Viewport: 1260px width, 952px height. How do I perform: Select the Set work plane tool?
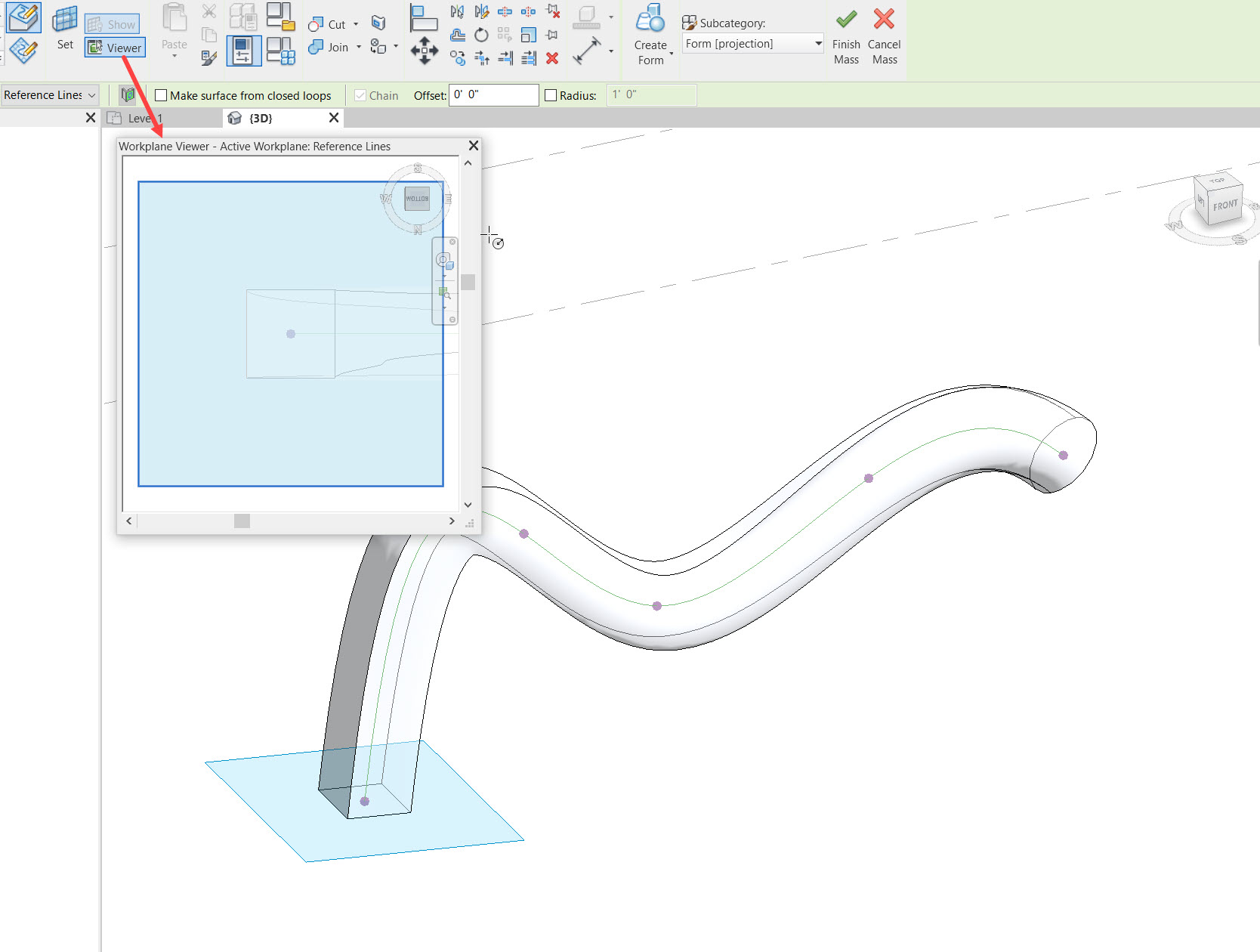coord(64,30)
